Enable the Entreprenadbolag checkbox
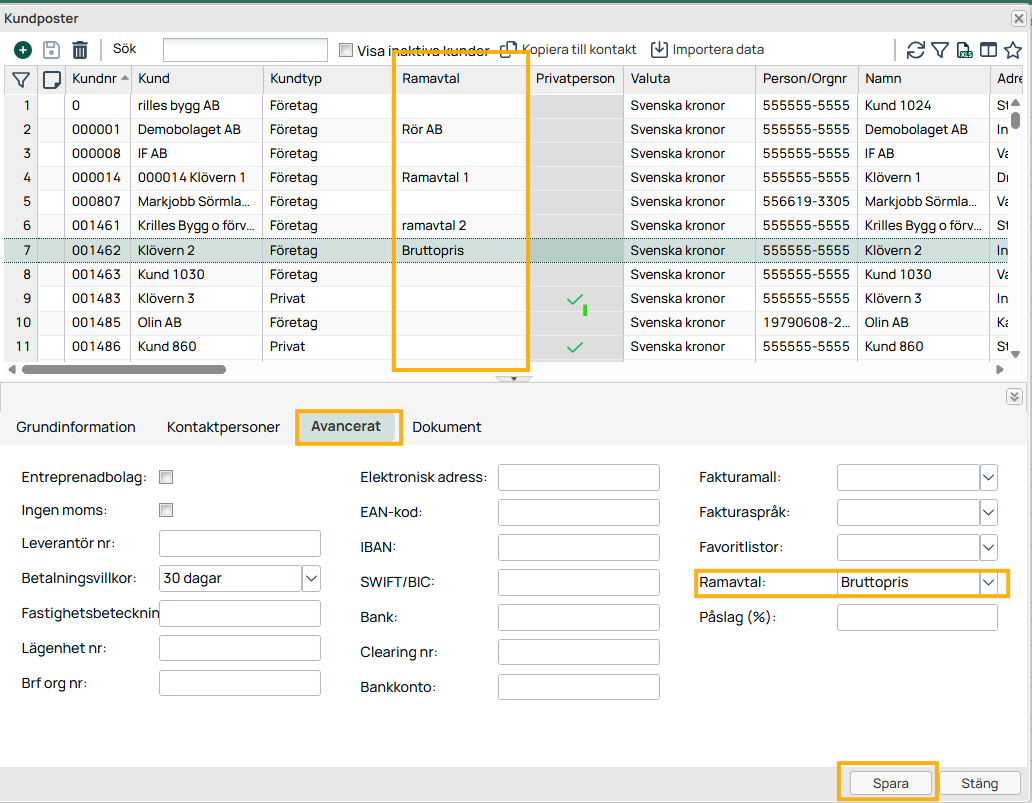 (x=166, y=477)
